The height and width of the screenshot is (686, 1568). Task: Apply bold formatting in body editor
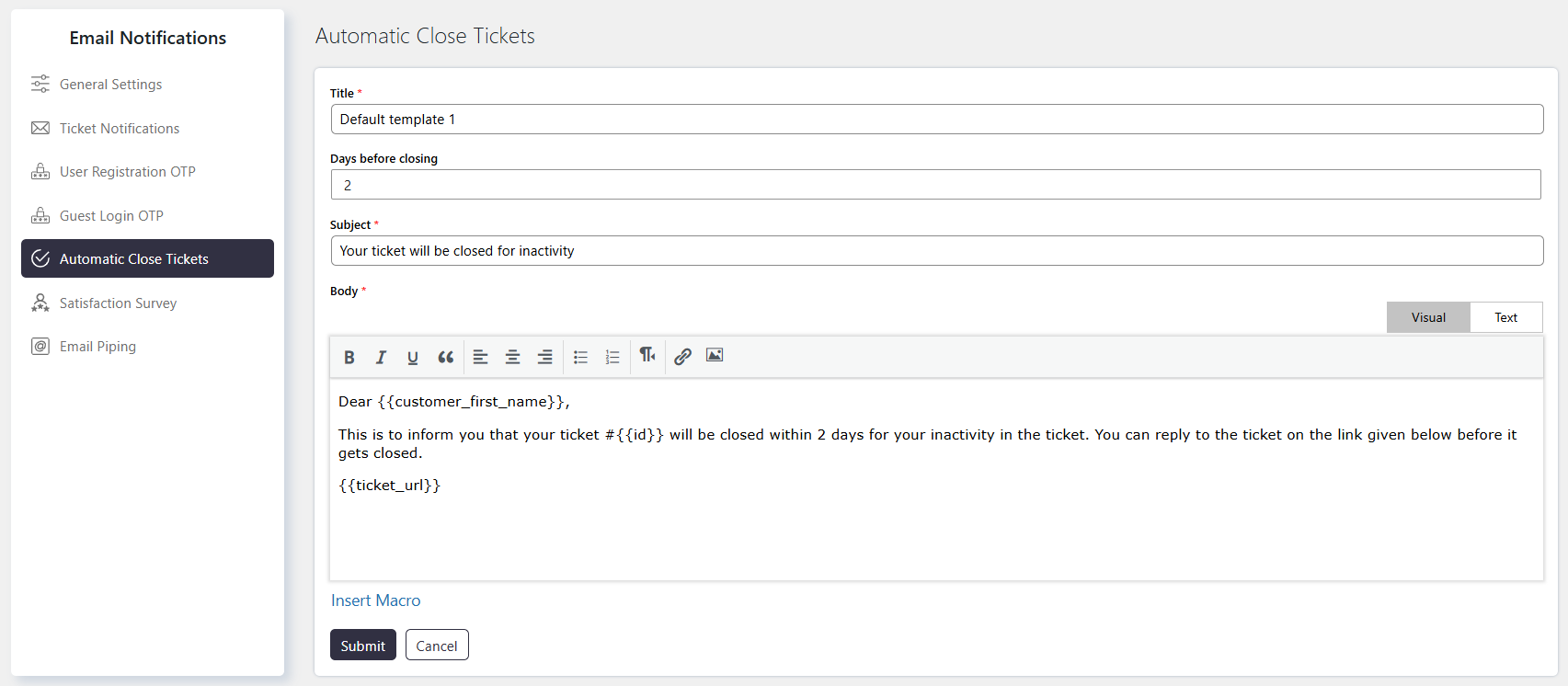[x=349, y=357]
